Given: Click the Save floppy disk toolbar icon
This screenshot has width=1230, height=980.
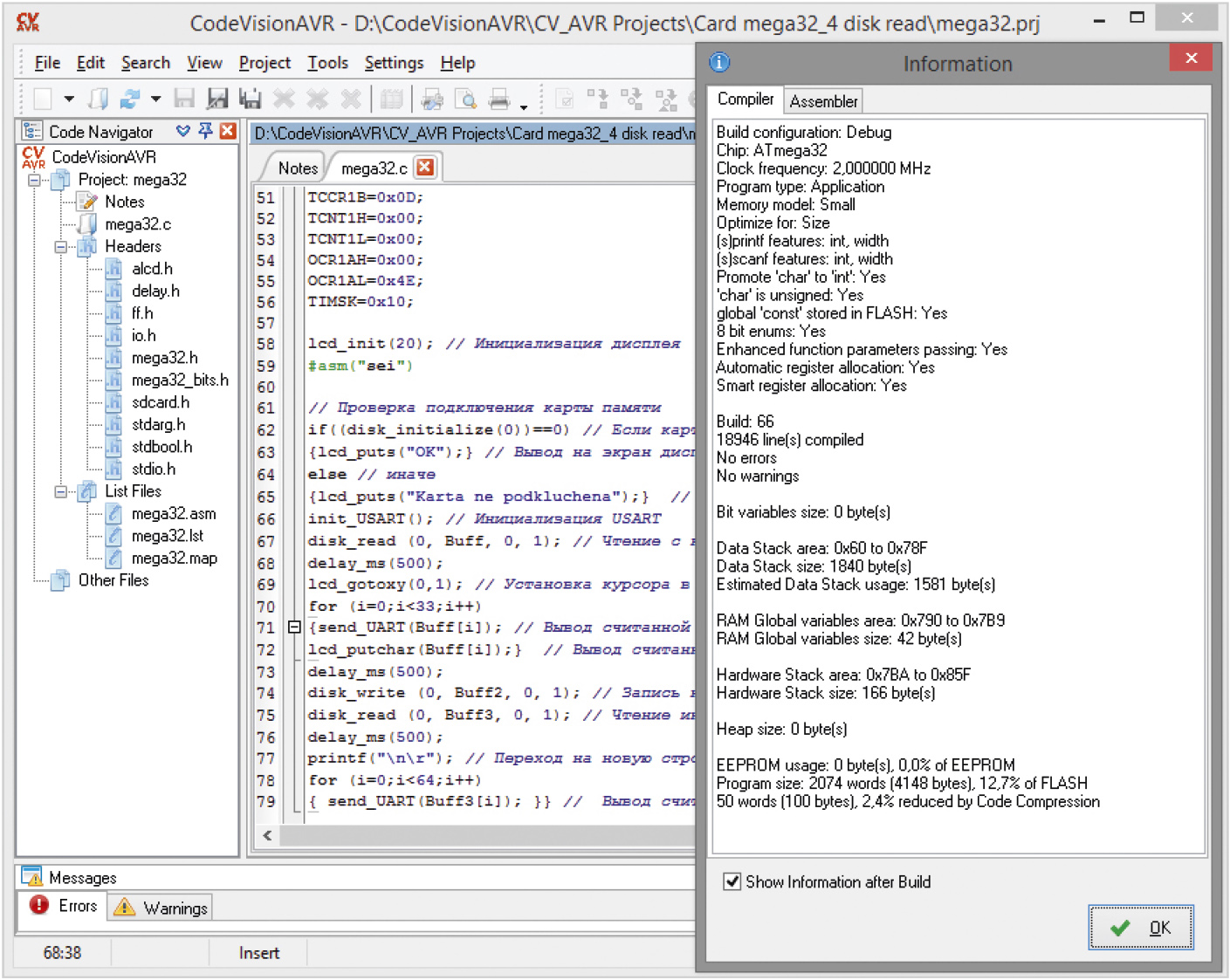Looking at the screenshot, I should (x=184, y=99).
